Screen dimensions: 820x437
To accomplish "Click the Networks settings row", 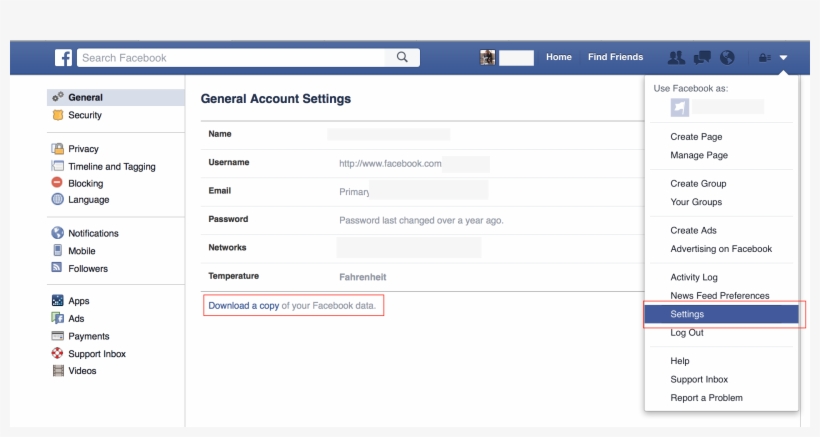I will coord(423,248).
